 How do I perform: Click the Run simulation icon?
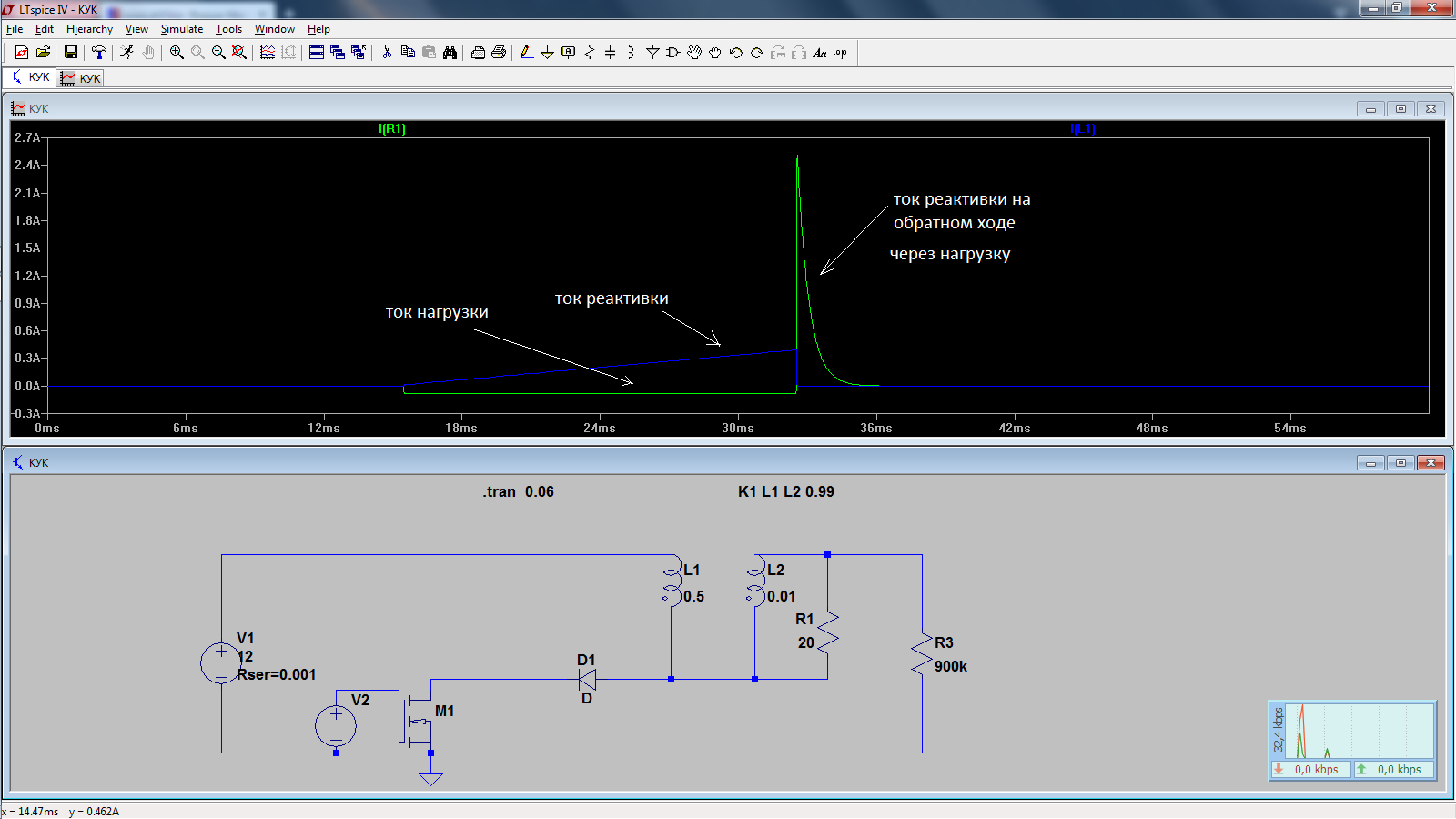126,53
